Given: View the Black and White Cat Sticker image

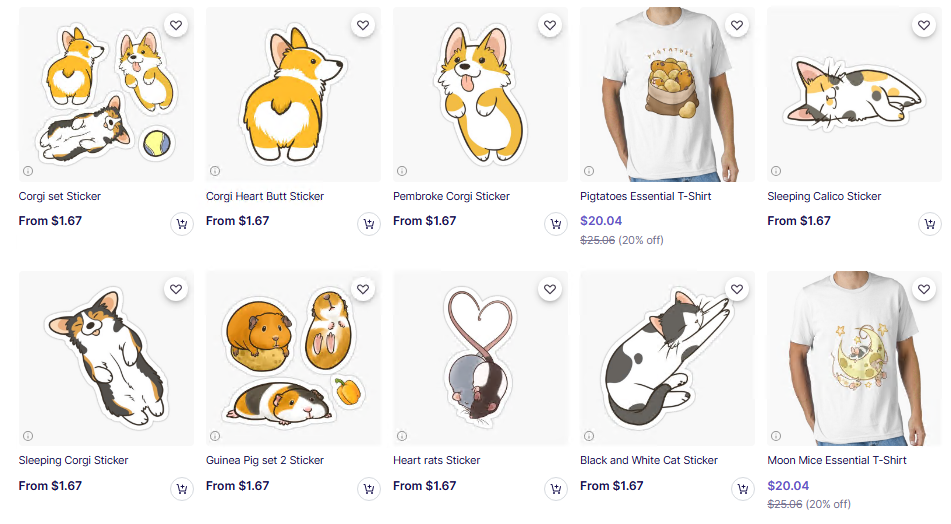Looking at the screenshot, I should tap(661, 359).
